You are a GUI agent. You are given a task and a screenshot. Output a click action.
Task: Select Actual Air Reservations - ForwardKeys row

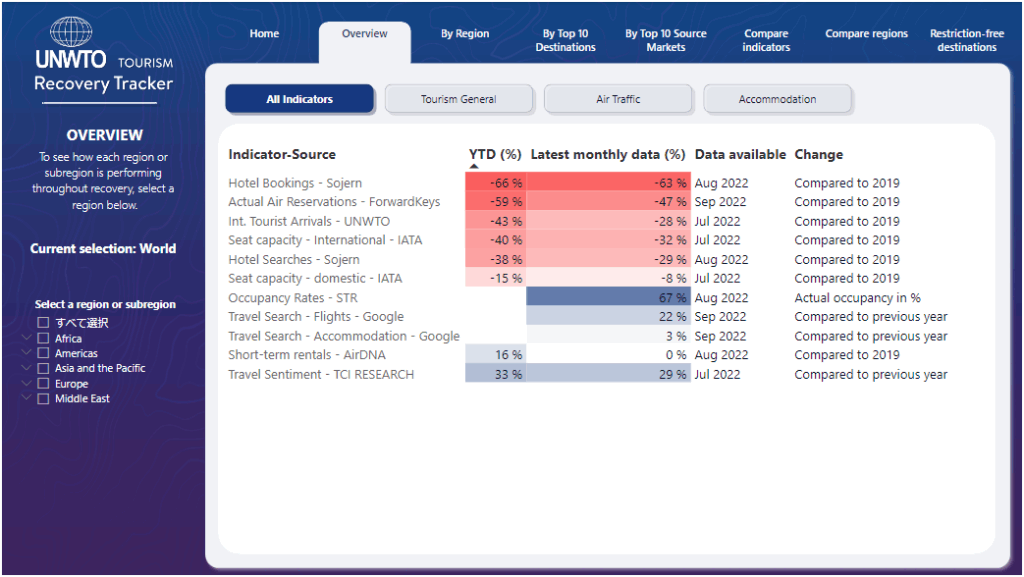click(334, 202)
